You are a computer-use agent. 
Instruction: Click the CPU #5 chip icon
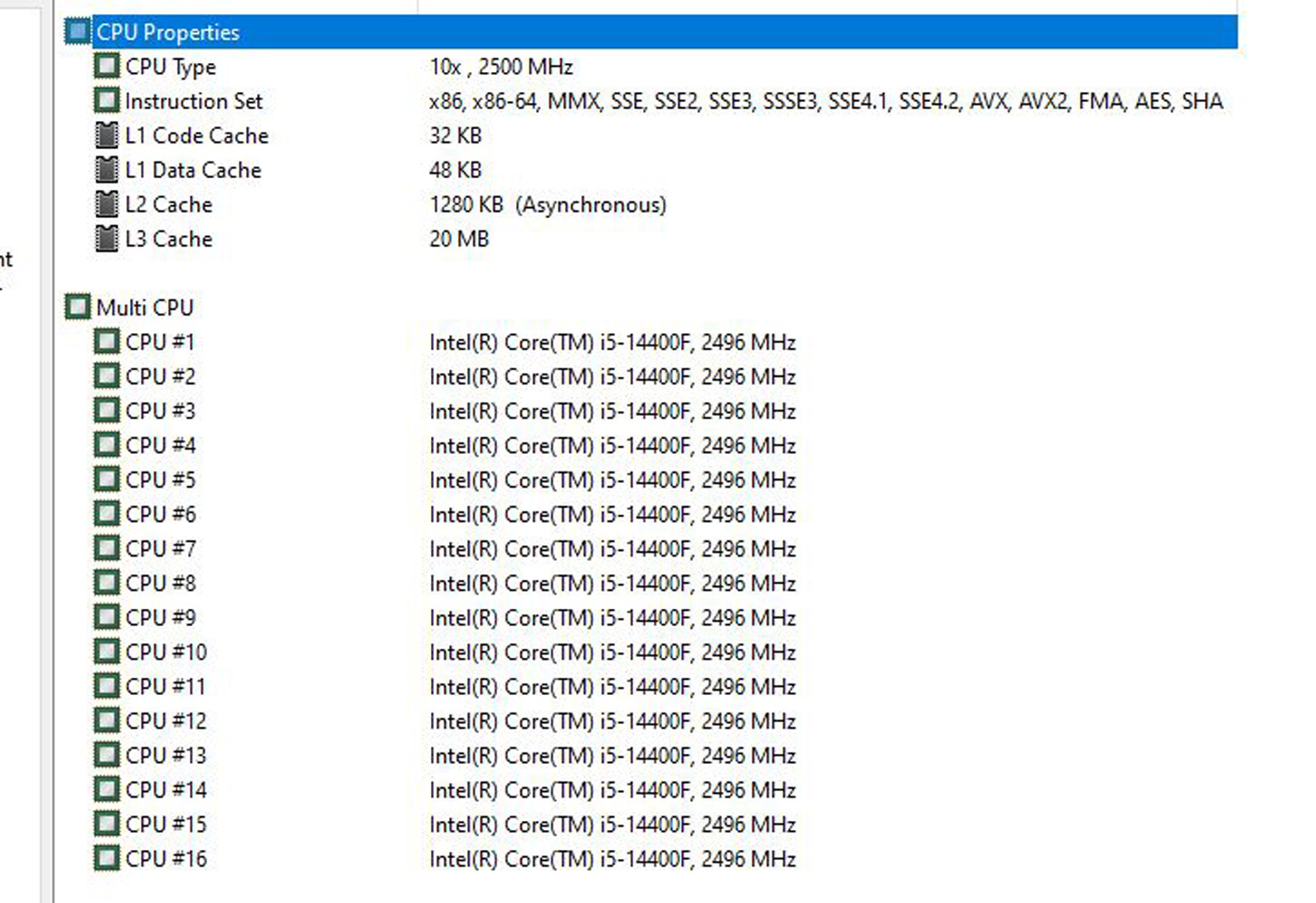107,480
